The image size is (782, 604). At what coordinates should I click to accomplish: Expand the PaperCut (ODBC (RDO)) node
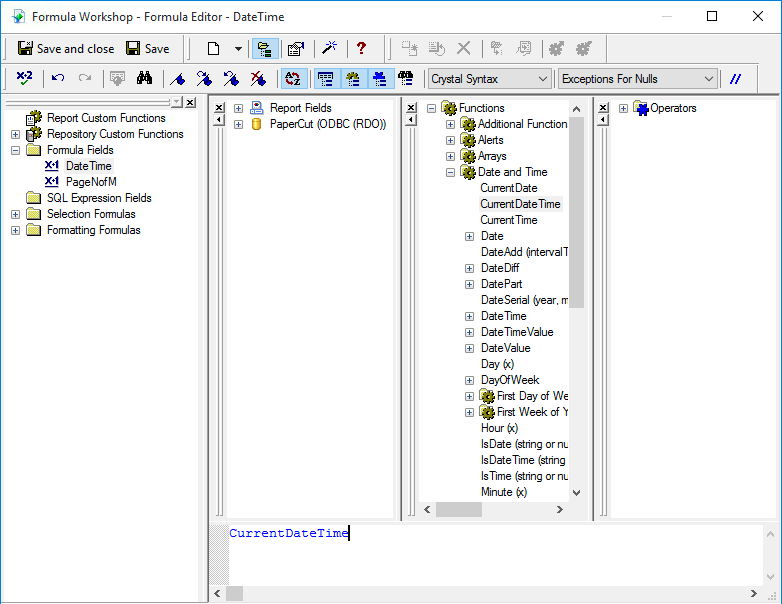238,124
